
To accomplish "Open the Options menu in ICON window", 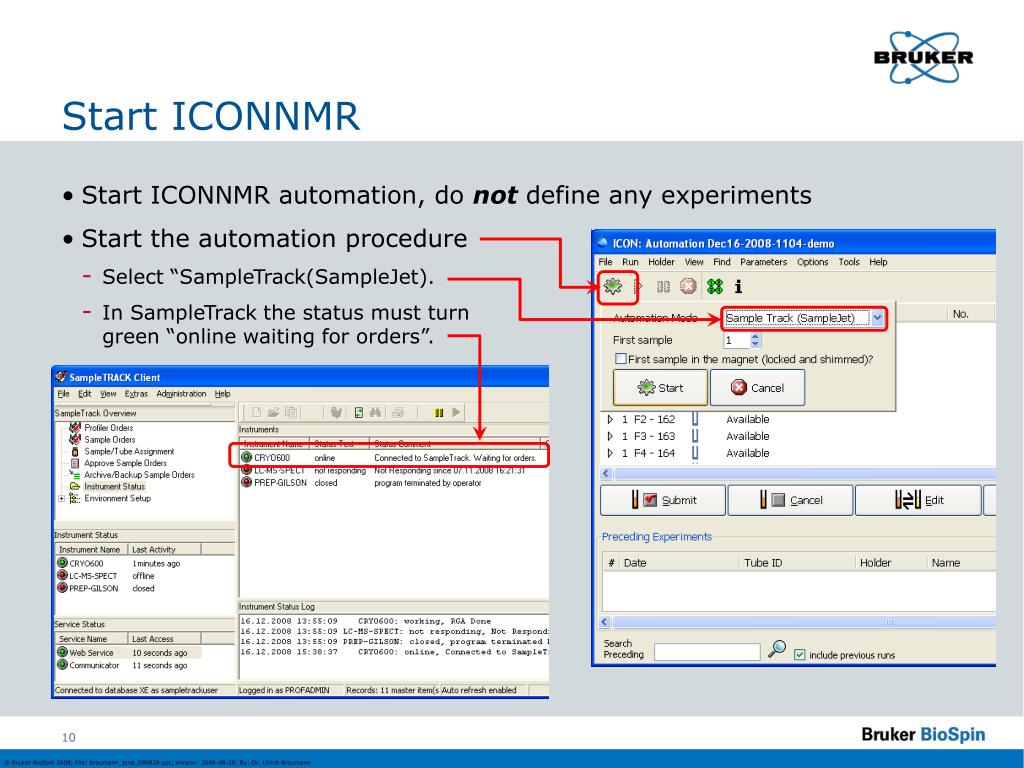I will click(x=812, y=262).
